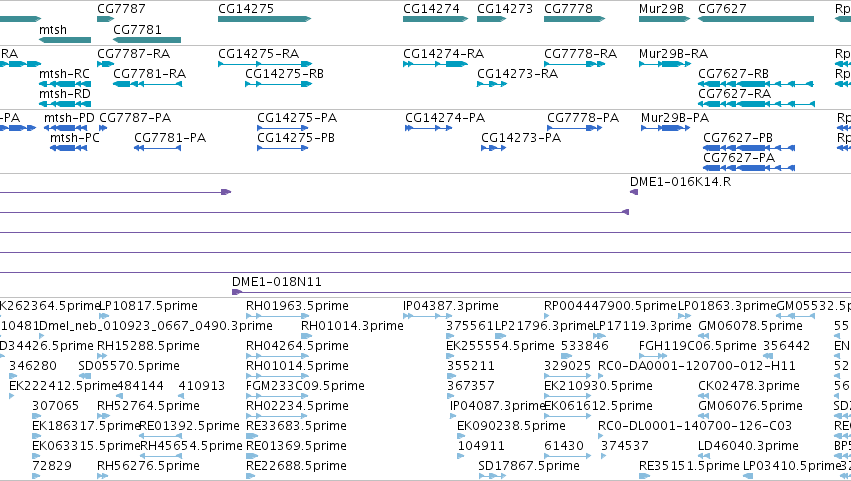
Task: Open EST RE33683.5prime
Action: [296, 426]
